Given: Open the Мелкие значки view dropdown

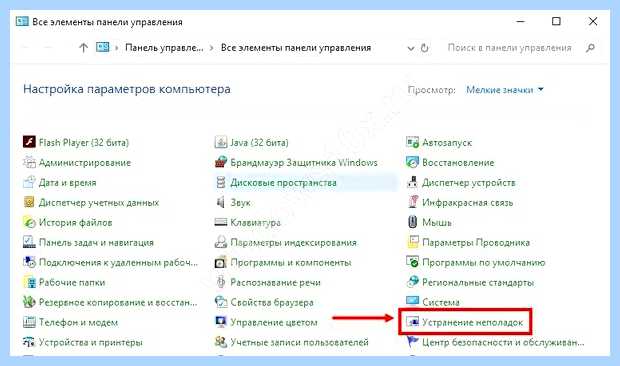Looking at the screenshot, I should click(505, 90).
